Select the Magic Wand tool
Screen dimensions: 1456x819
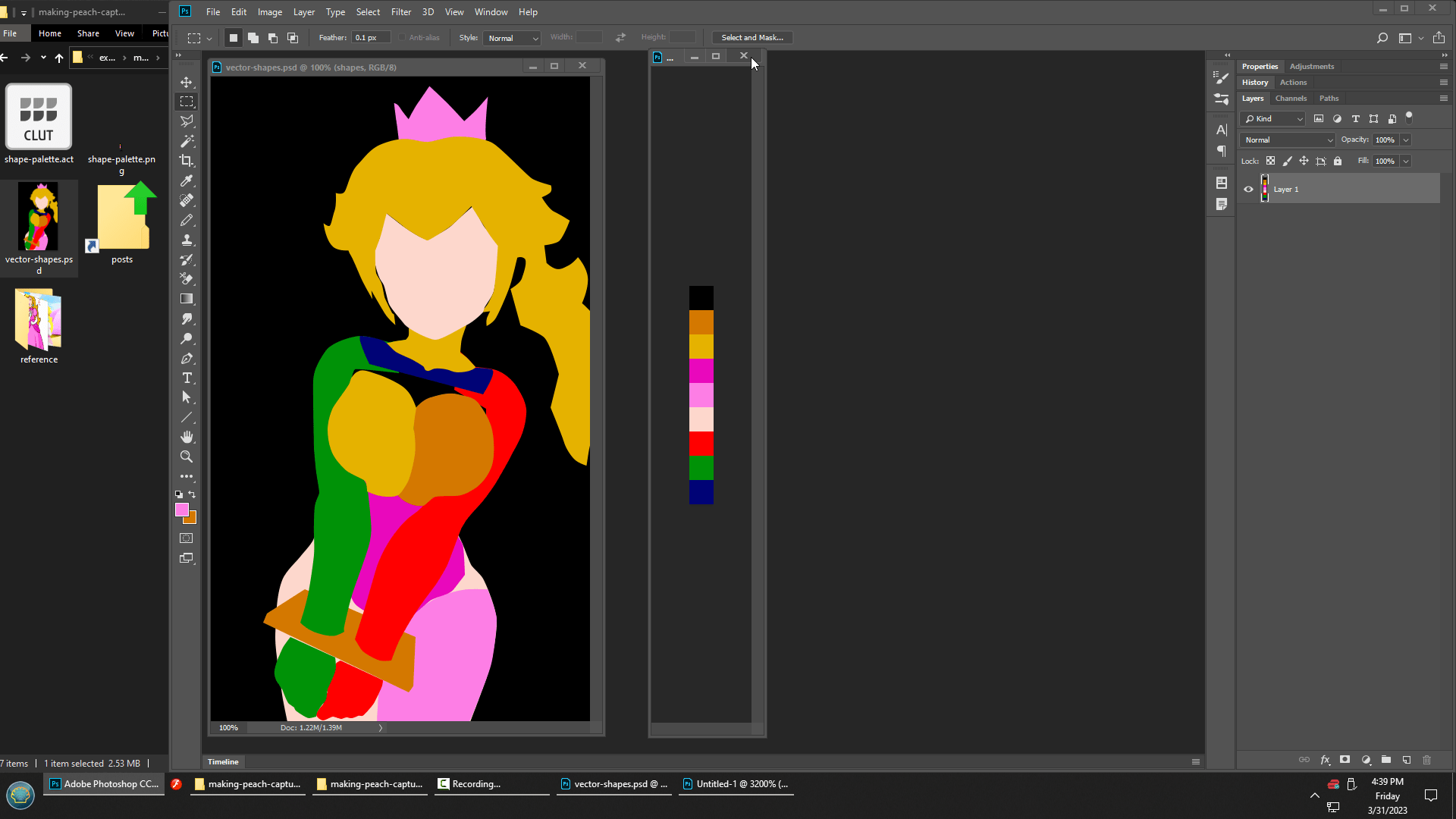187,141
